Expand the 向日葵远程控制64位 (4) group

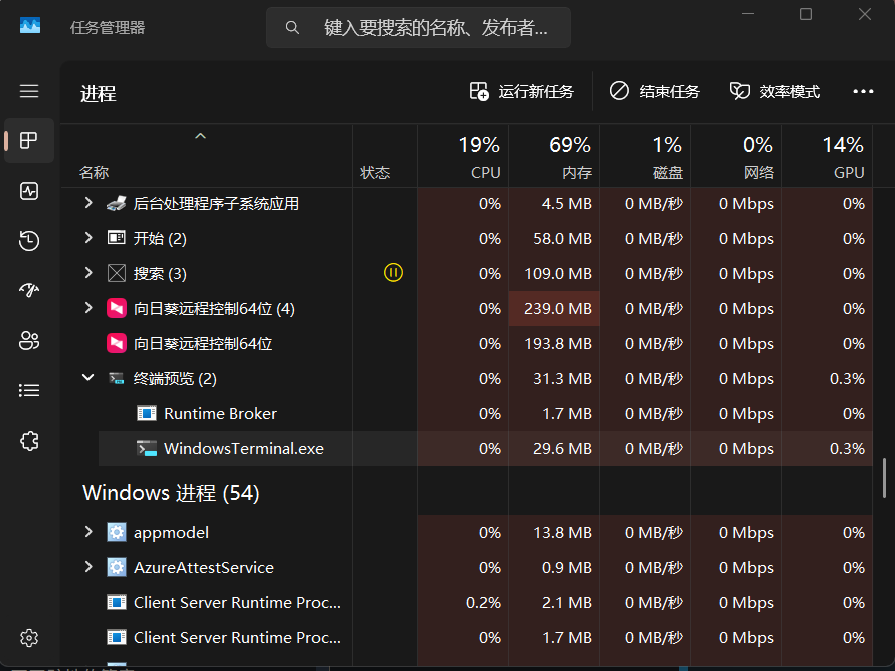pos(88,308)
